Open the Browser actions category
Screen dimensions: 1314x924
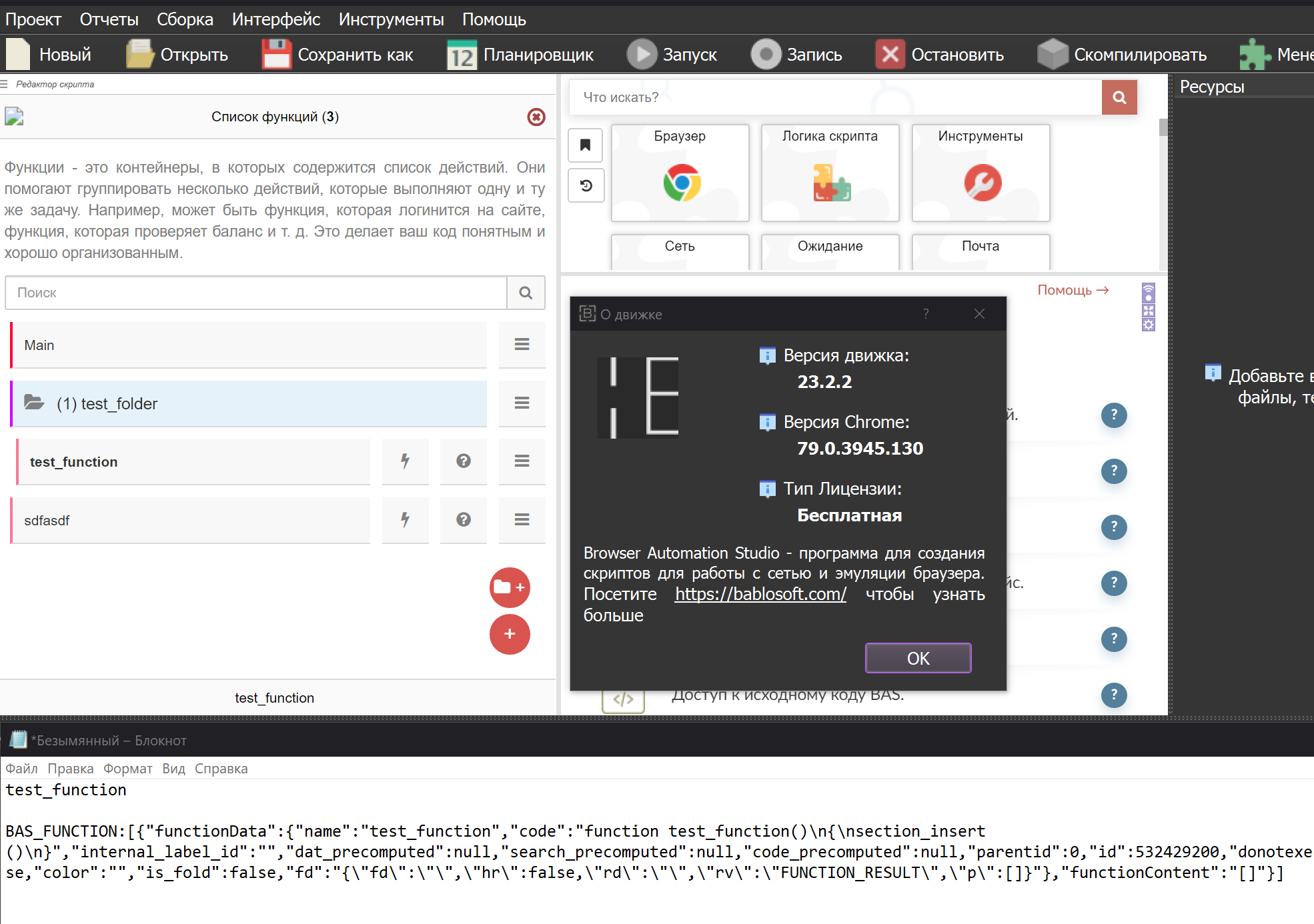(x=680, y=173)
